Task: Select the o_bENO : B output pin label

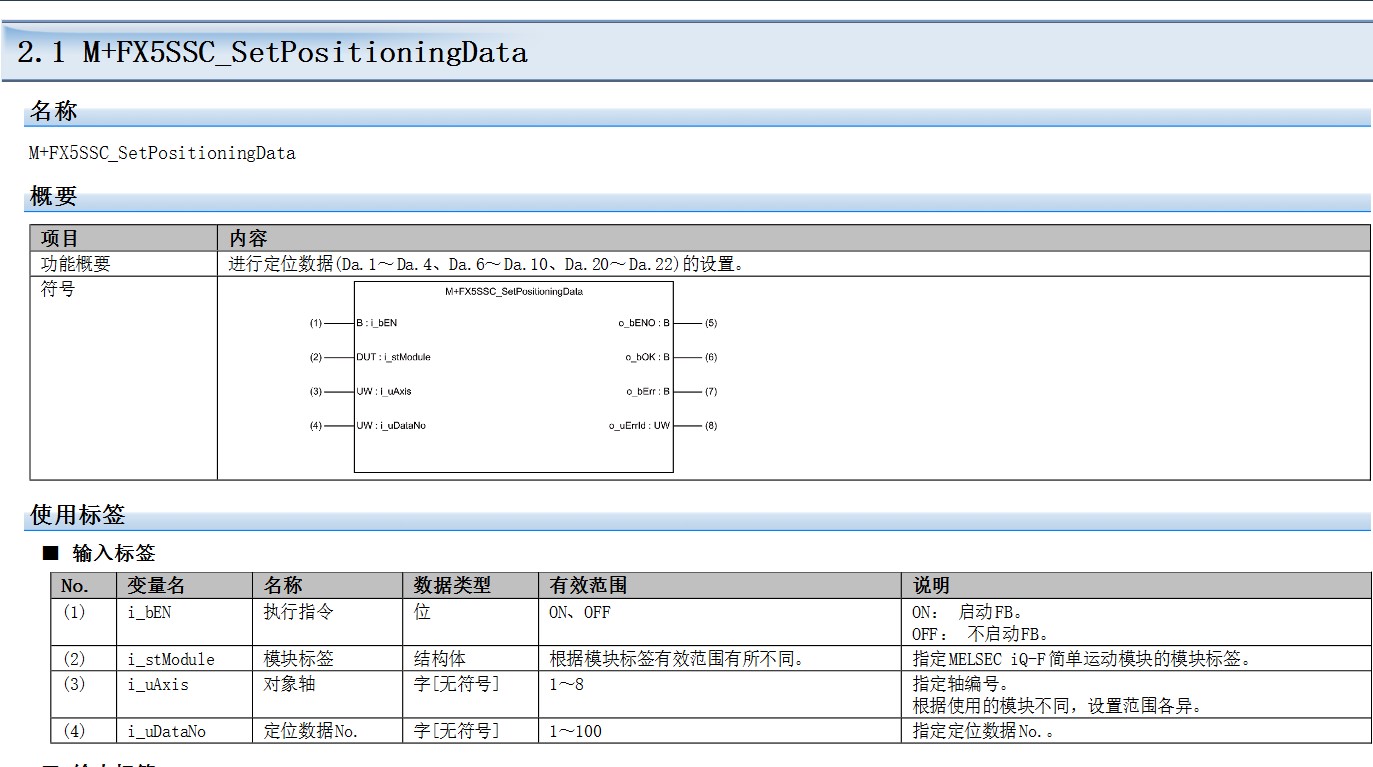Action: pos(644,323)
